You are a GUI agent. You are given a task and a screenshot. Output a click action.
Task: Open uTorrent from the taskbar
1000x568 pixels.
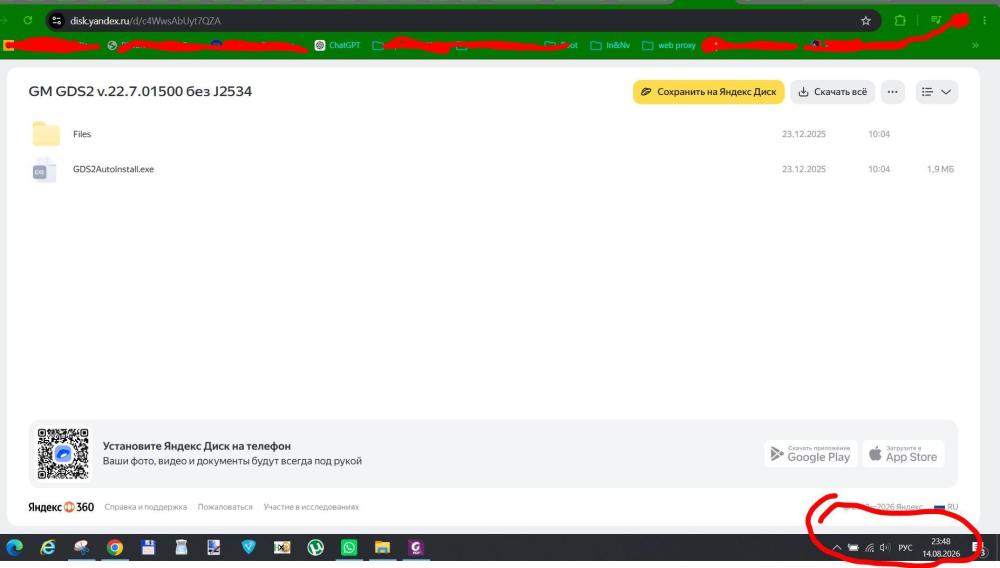click(315, 548)
